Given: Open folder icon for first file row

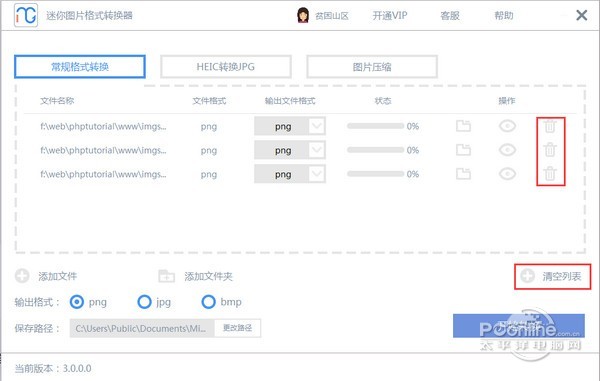Looking at the screenshot, I should click(463, 126).
